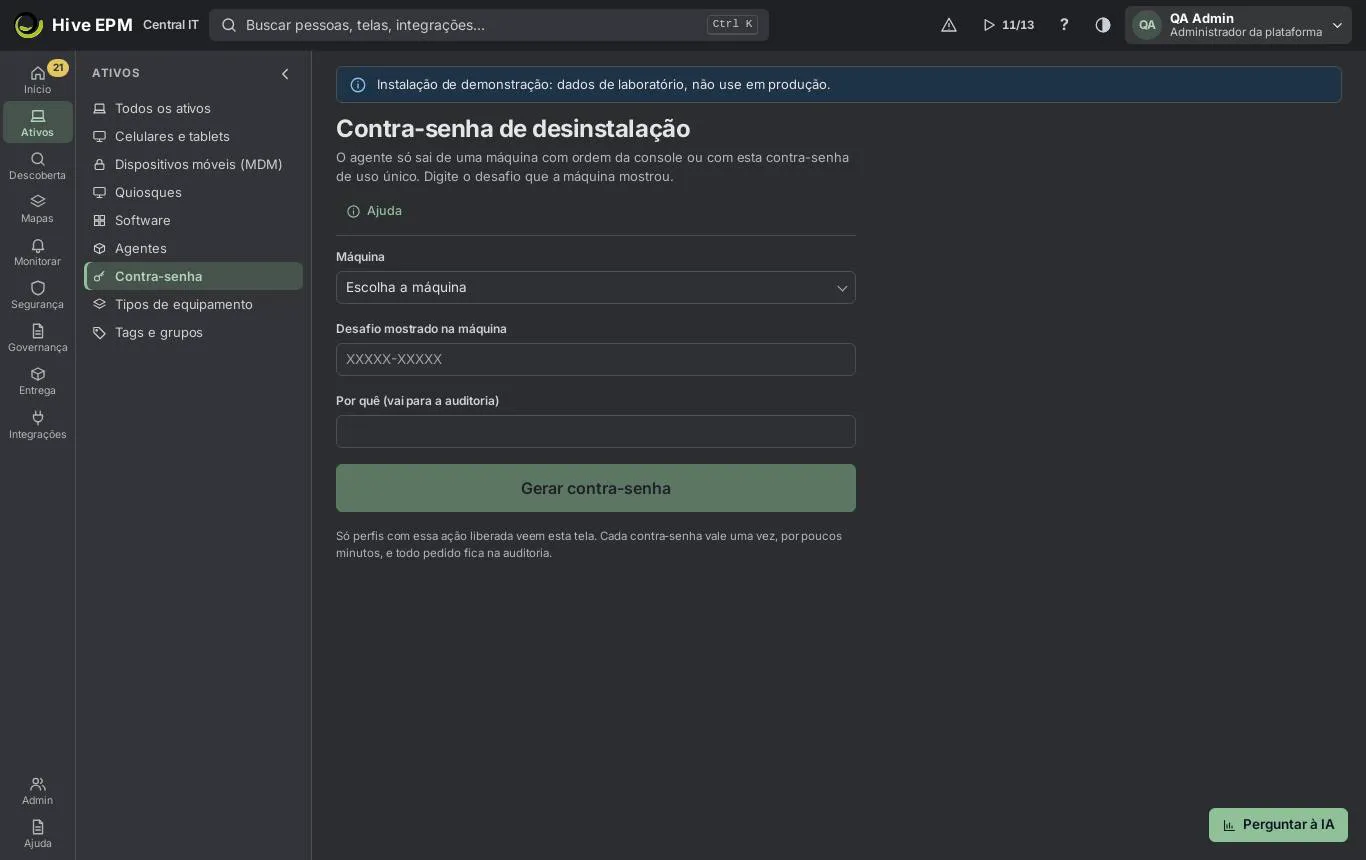Collapse the Ativos side panel
The height and width of the screenshot is (860, 1366).
click(x=285, y=74)
